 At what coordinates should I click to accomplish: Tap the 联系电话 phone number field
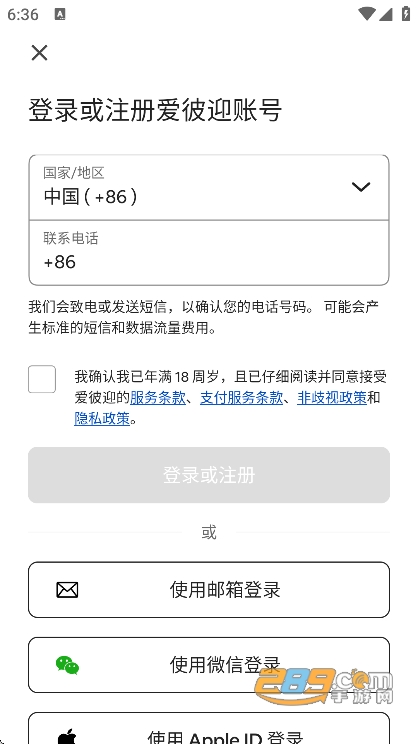[x=209, y=253]
